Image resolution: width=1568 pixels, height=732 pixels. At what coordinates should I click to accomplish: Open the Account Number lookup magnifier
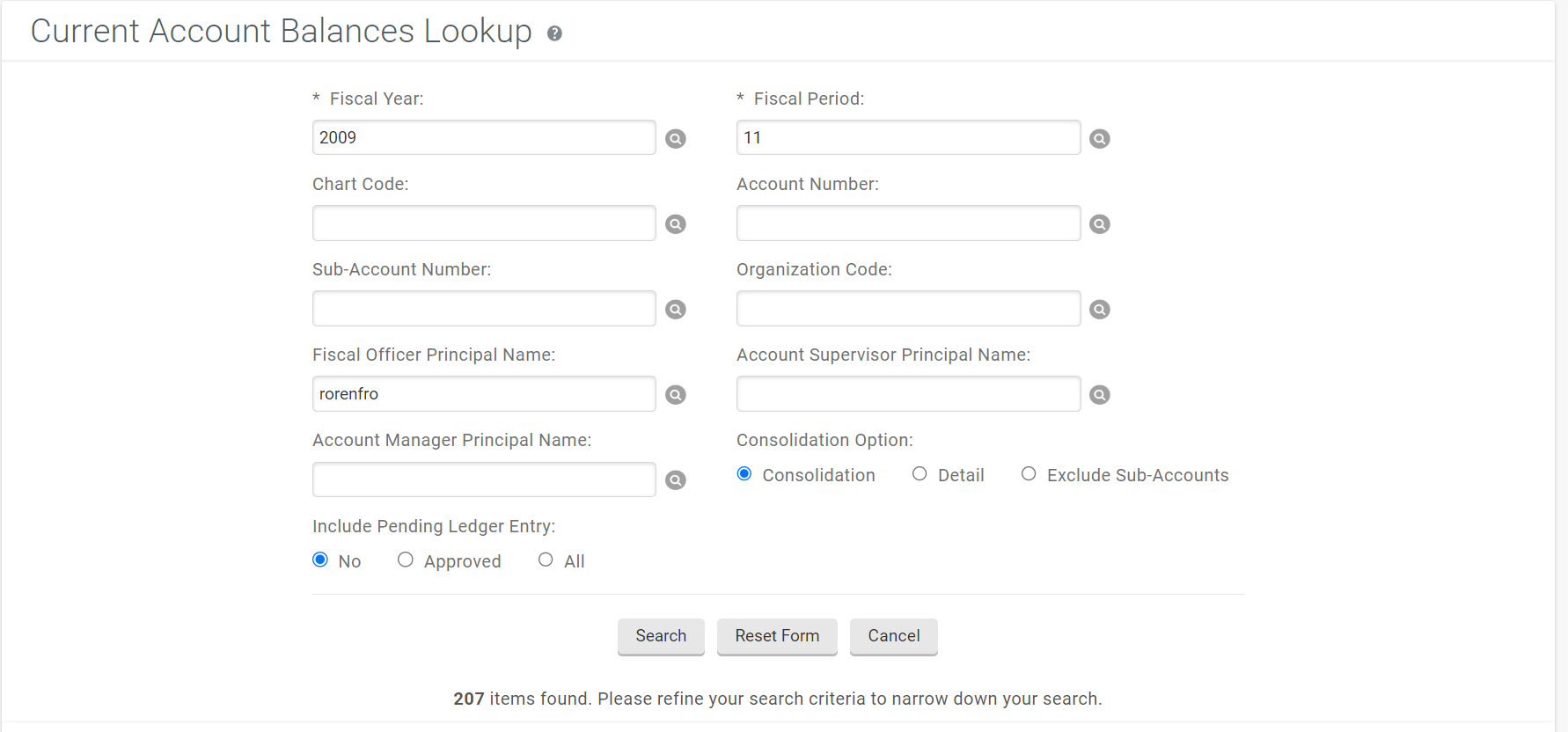(x=1100, y=224)
